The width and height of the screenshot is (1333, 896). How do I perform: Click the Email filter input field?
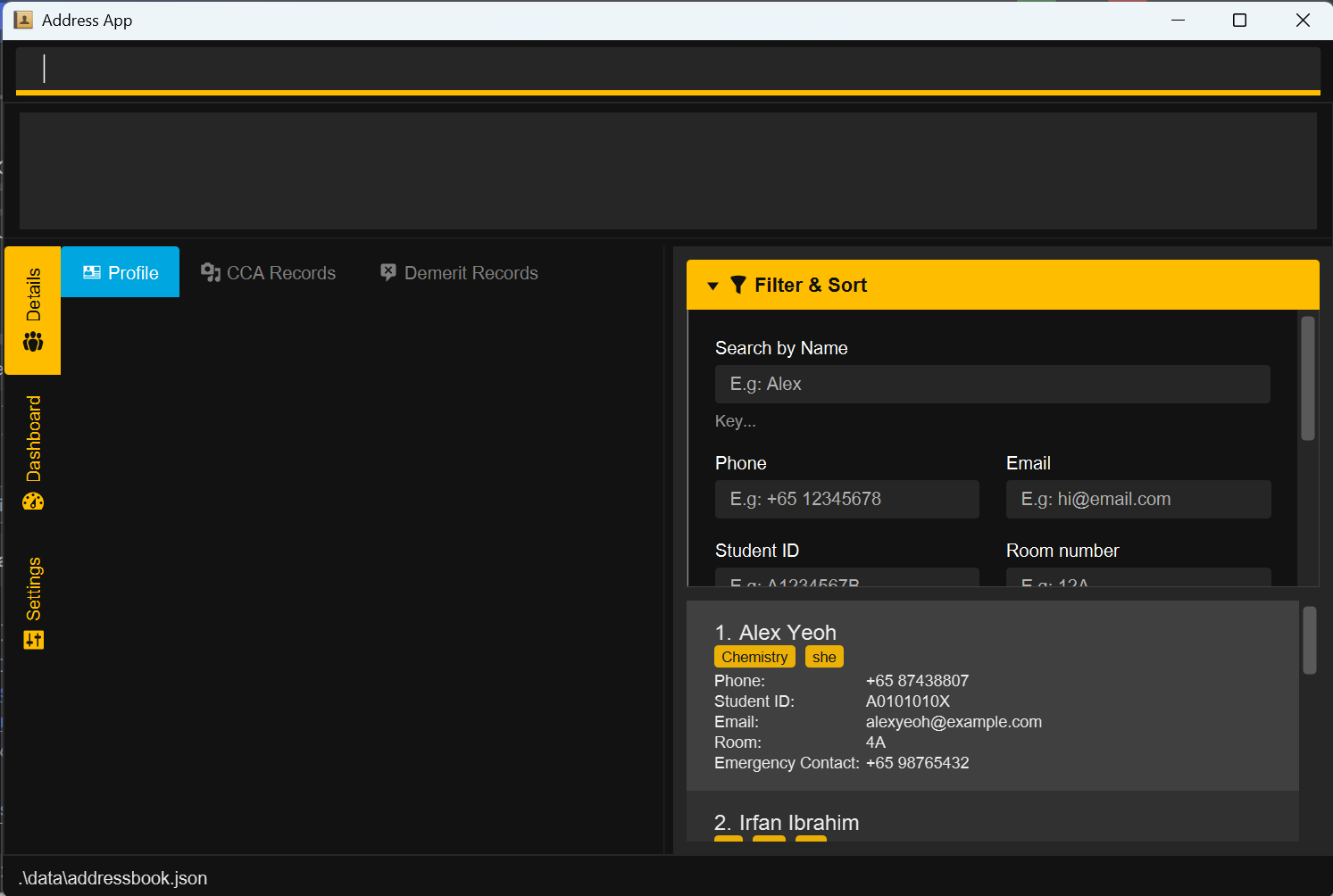tap(1137, 499)
